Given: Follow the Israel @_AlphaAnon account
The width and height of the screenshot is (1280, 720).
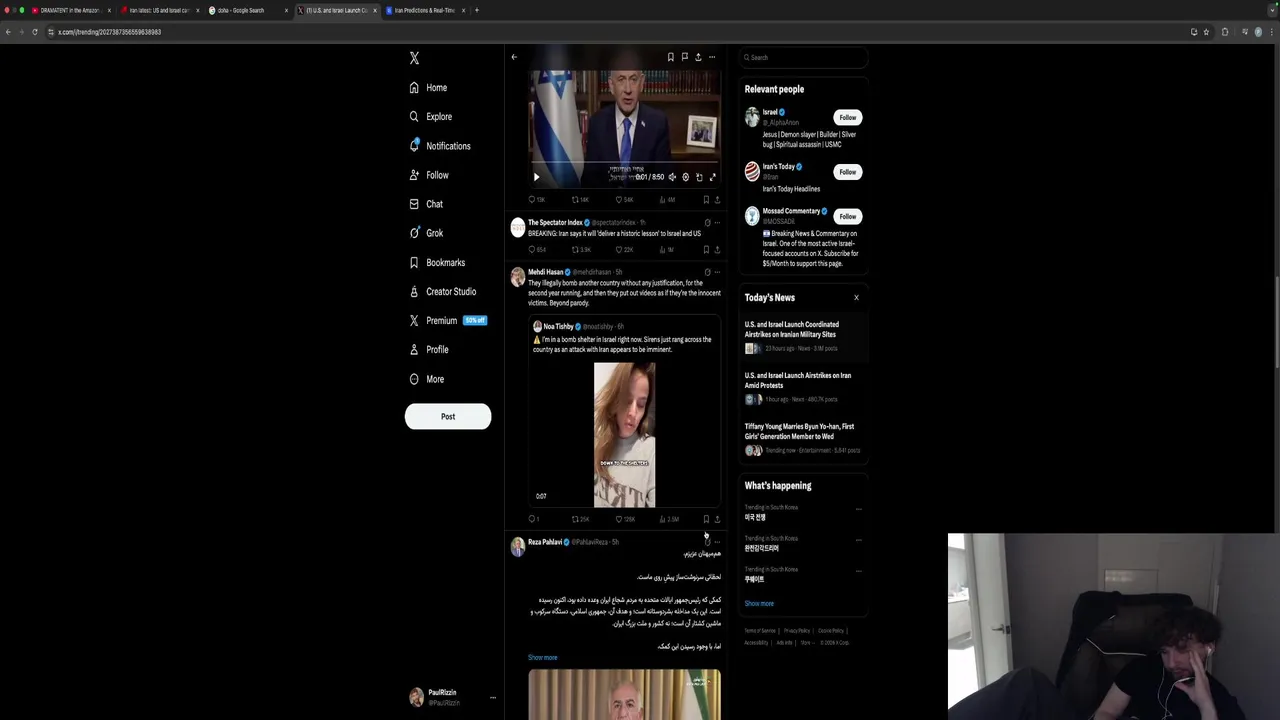Looking at the screenshot, I should pyautogui.click(x=847, y=117).
